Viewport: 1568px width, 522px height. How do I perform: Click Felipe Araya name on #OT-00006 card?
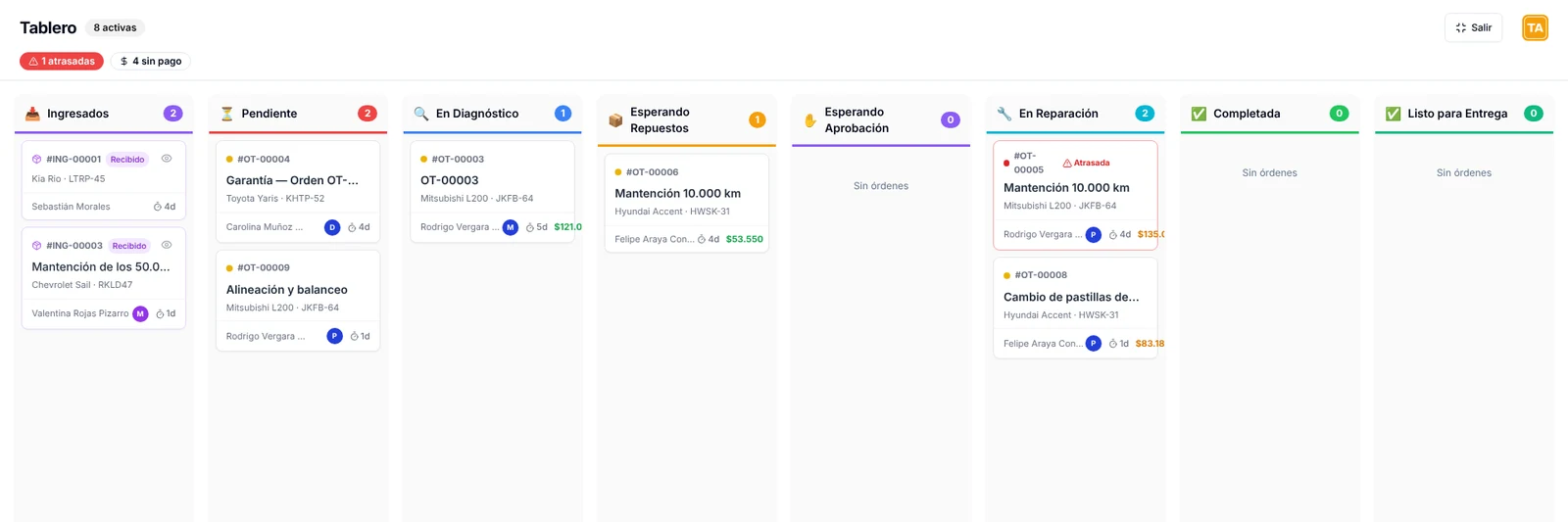tap(655, 239)
